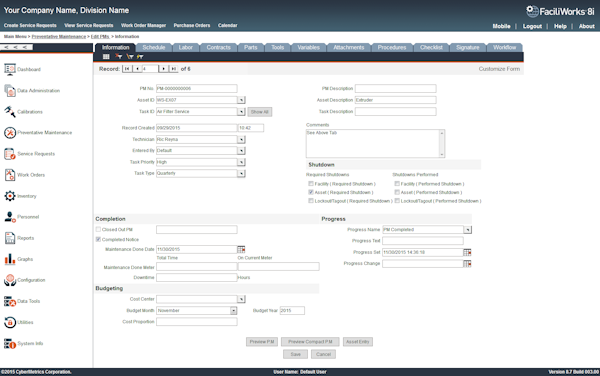
Task: Toggle Lockout/Tagout (Performed Shutdown) checkbox
Action: [x=397, y=201]
